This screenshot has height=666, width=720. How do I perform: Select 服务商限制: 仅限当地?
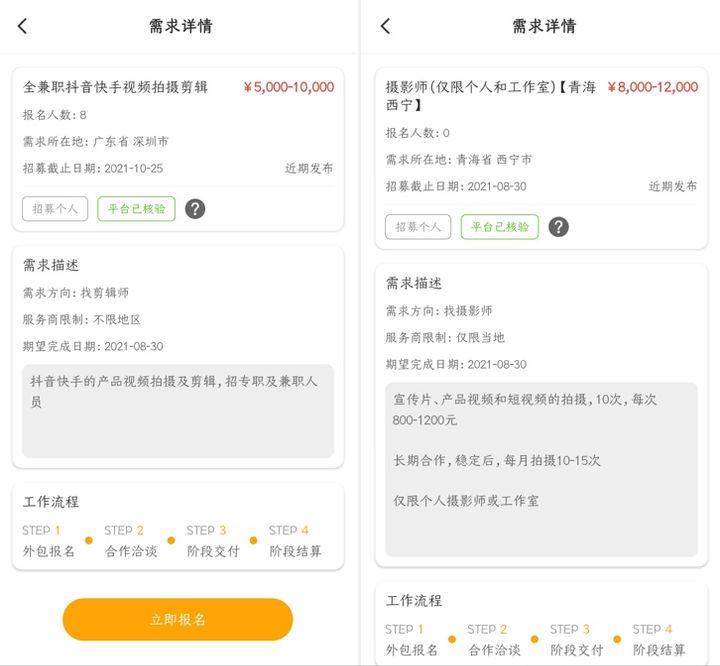click(x=445, y=338)
